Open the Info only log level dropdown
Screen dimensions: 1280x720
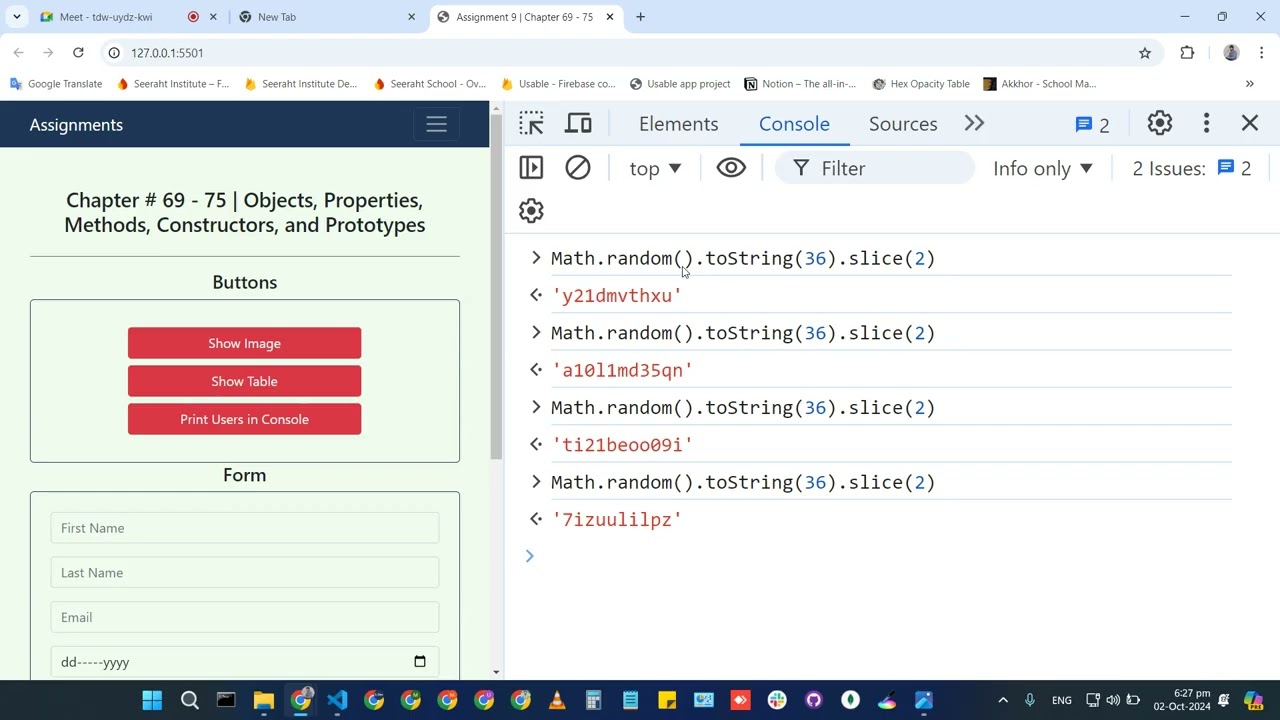click(1043, 169)
